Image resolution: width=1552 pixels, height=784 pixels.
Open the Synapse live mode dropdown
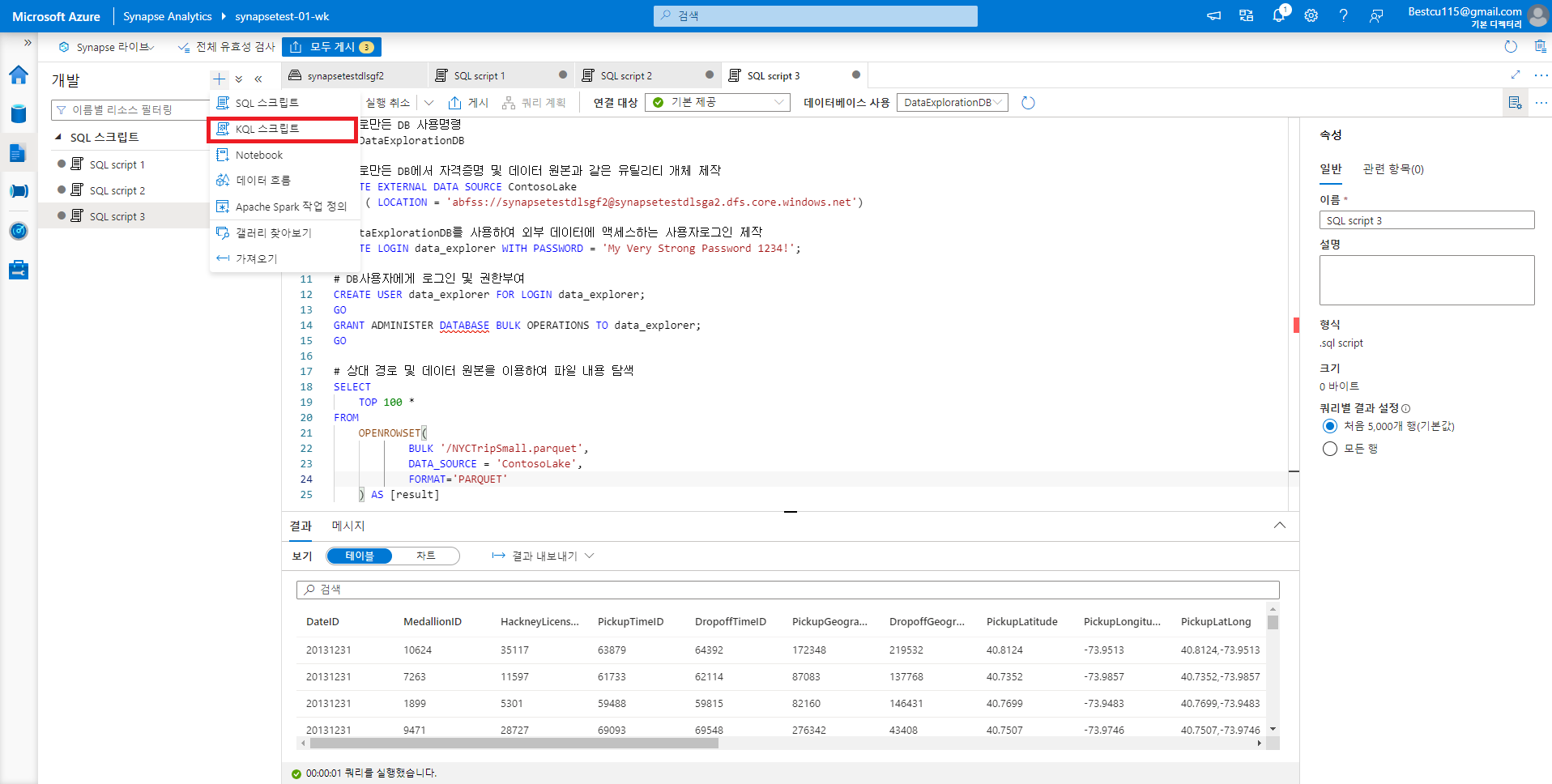pyautogui.click(x=106, y=47)
